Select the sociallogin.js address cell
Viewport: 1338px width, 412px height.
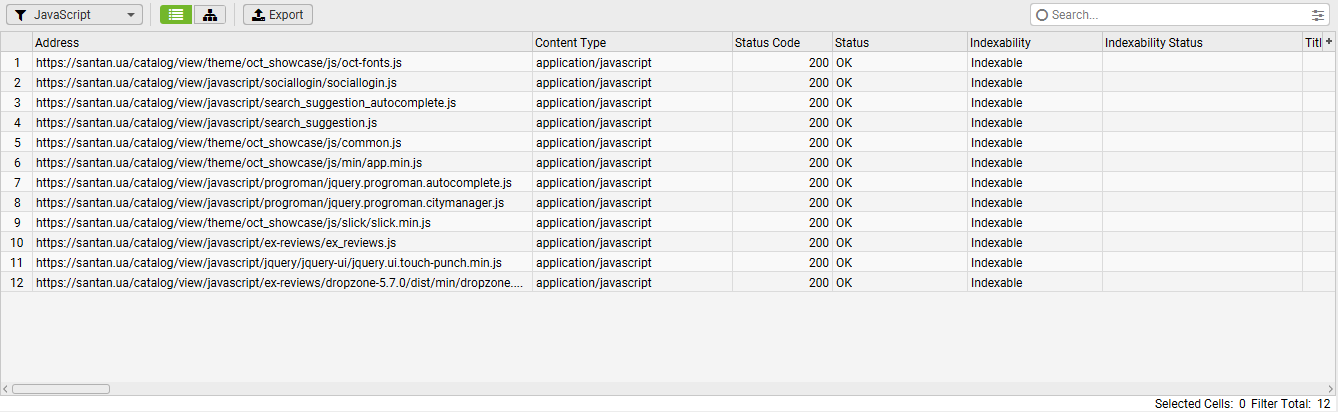tap(216, 82)
